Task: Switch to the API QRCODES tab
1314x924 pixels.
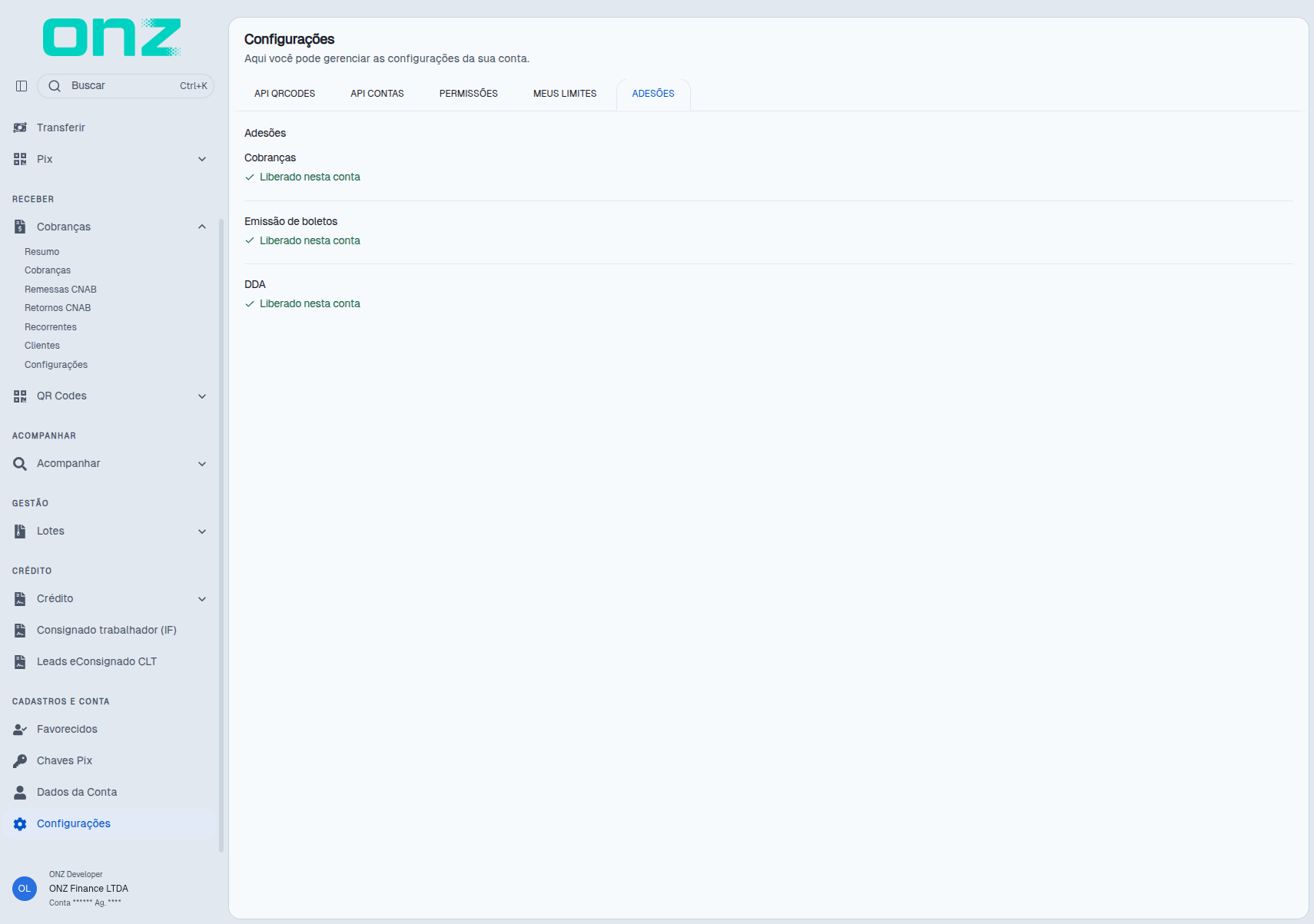Action: coord(285,94)
